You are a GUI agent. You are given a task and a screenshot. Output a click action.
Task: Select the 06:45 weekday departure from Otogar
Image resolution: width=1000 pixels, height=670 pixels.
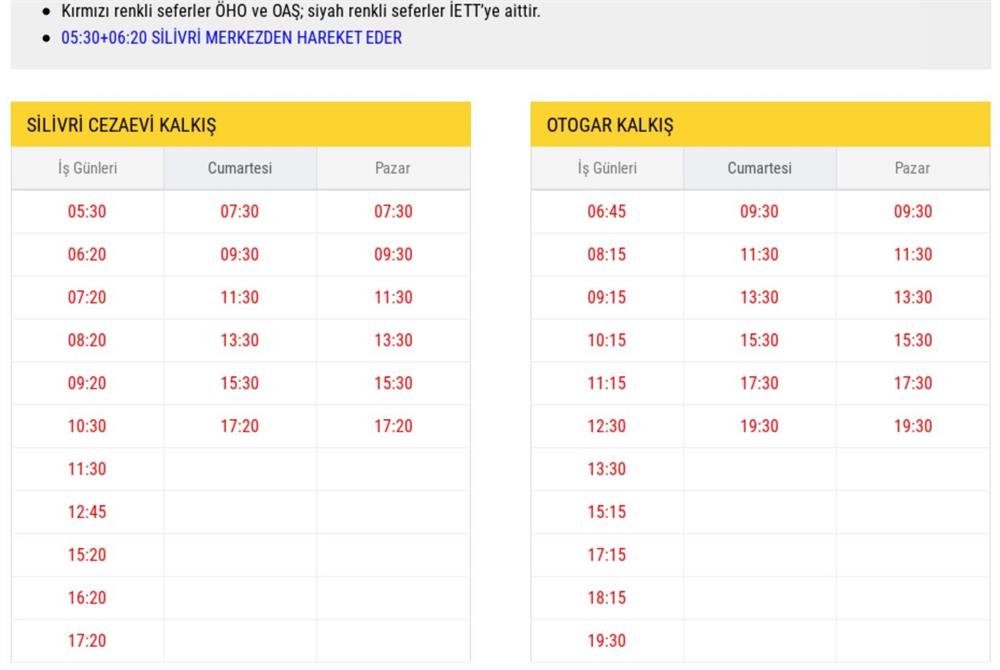coord(607,211)
